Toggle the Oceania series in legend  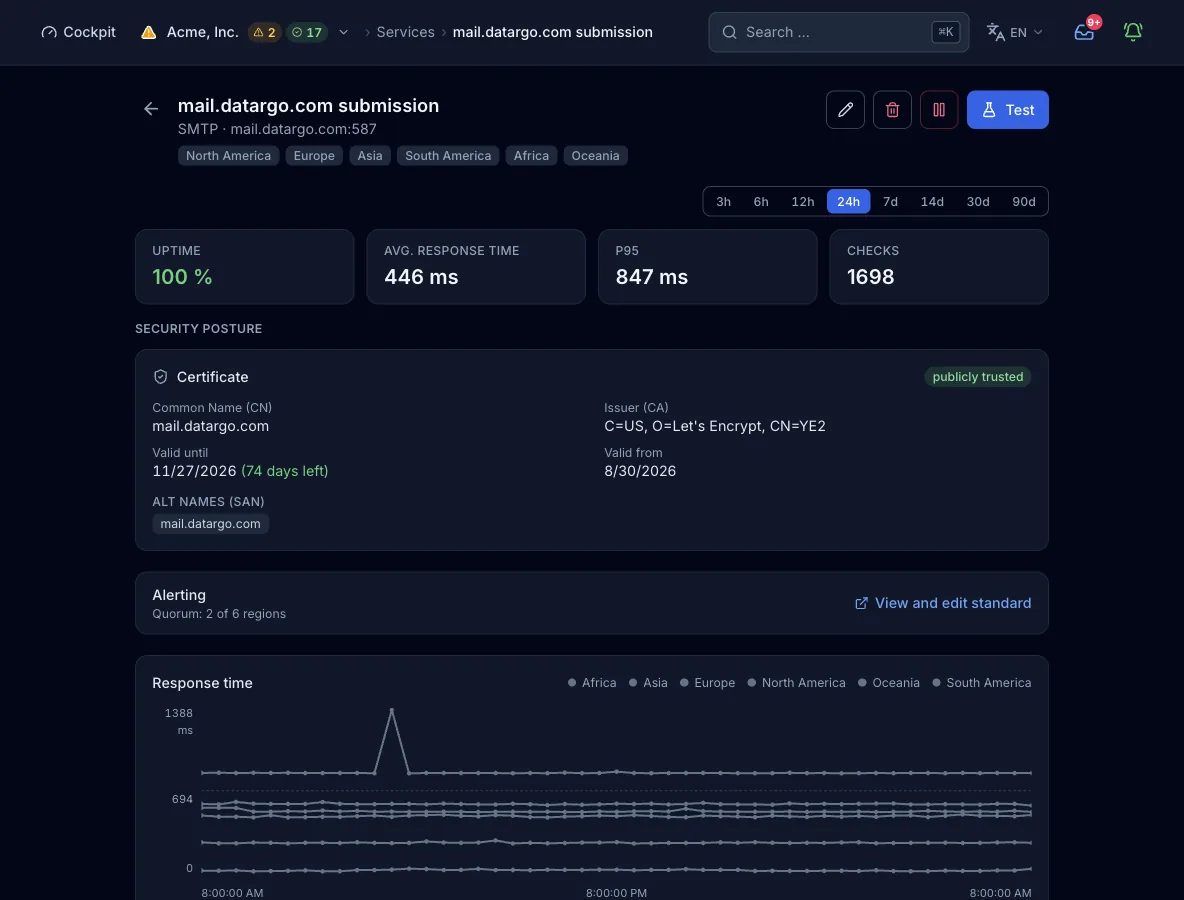tap(889, 683)
